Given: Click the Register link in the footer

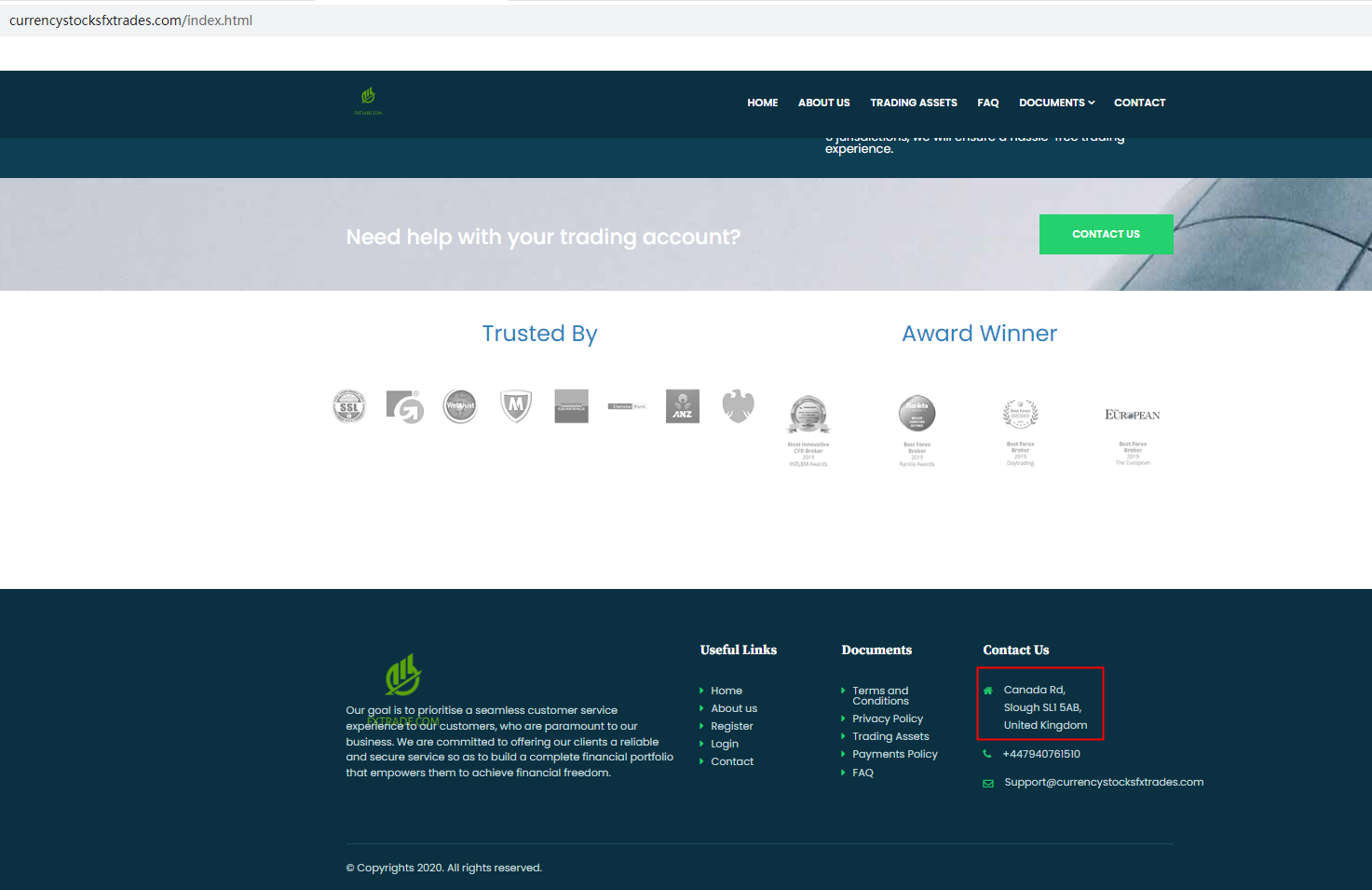Looking at the screenshot, I should pyautogui.click(x=732, y=726).
